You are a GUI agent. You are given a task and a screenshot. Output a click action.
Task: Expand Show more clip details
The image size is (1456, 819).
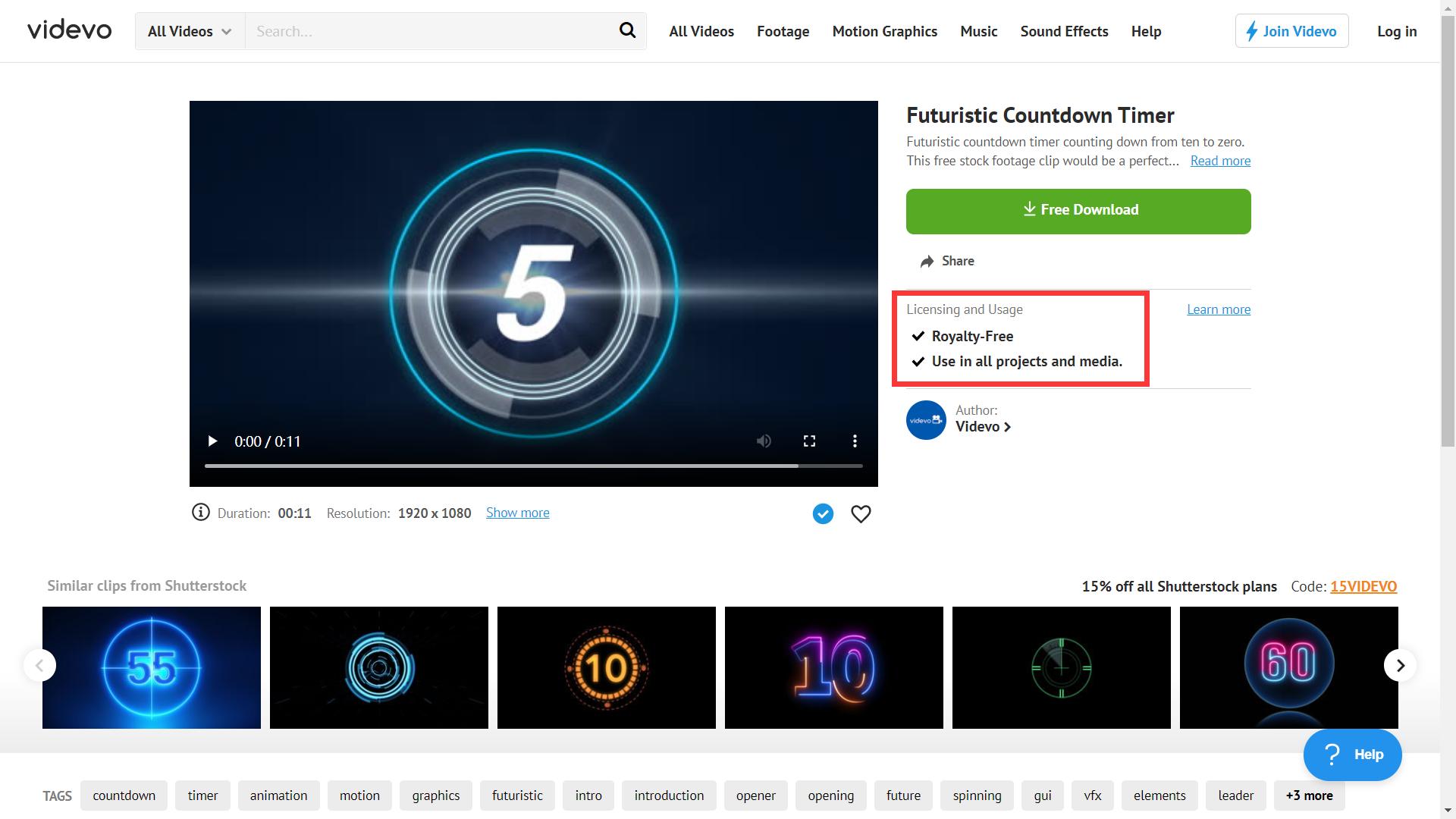point(517,513)
